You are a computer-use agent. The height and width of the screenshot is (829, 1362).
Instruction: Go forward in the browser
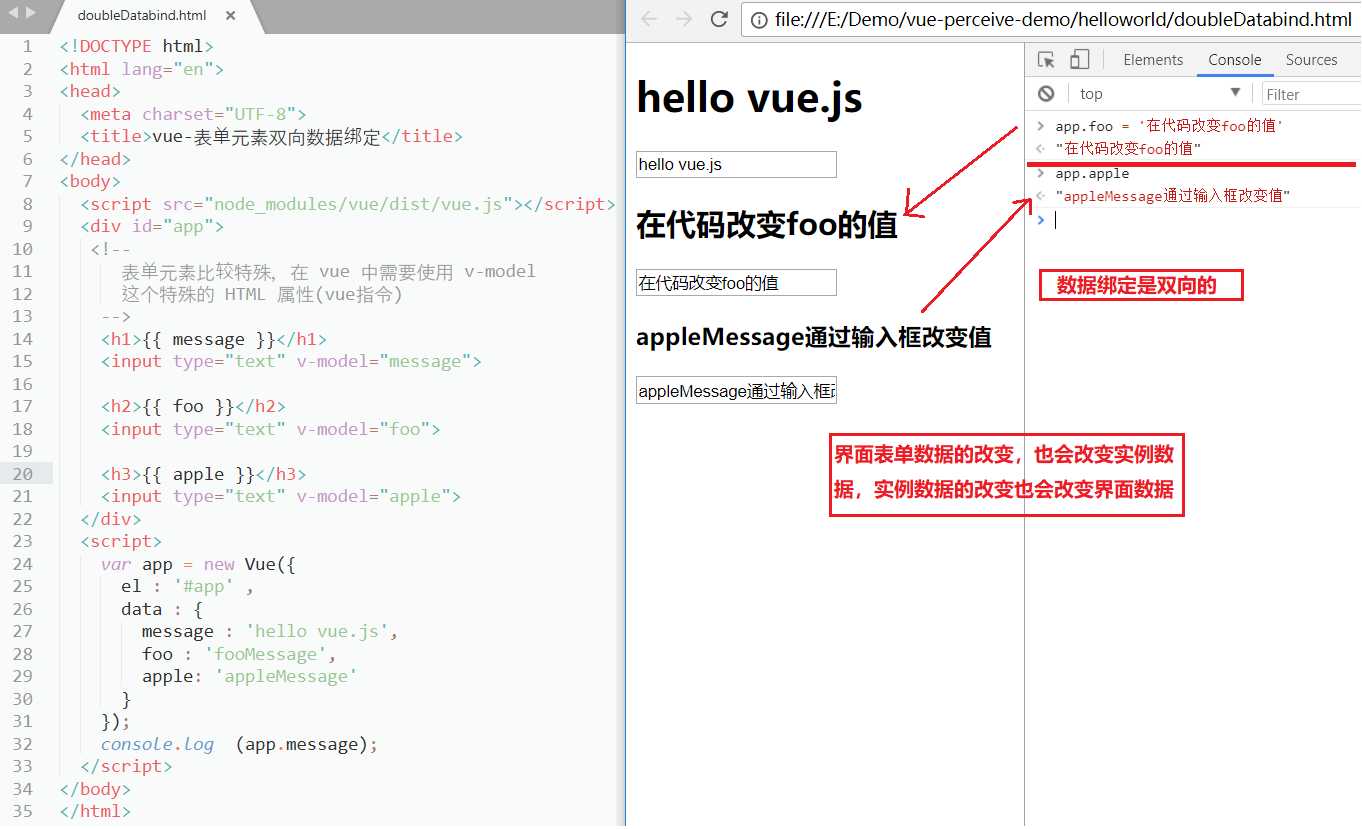[684, 19]
